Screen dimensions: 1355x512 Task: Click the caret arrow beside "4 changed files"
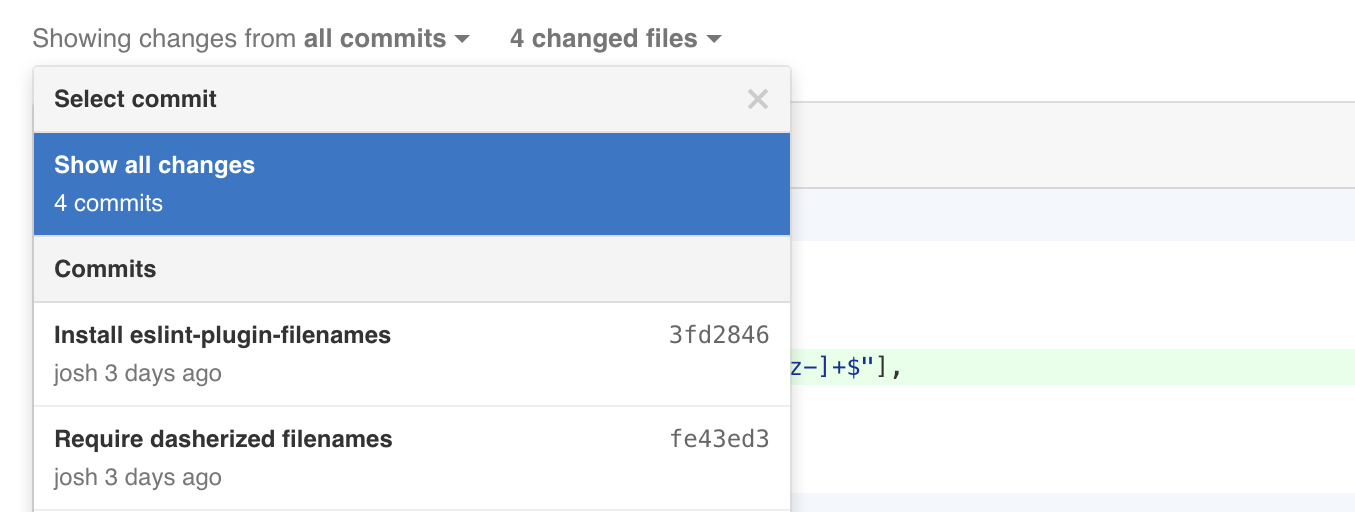pos(714,39)
